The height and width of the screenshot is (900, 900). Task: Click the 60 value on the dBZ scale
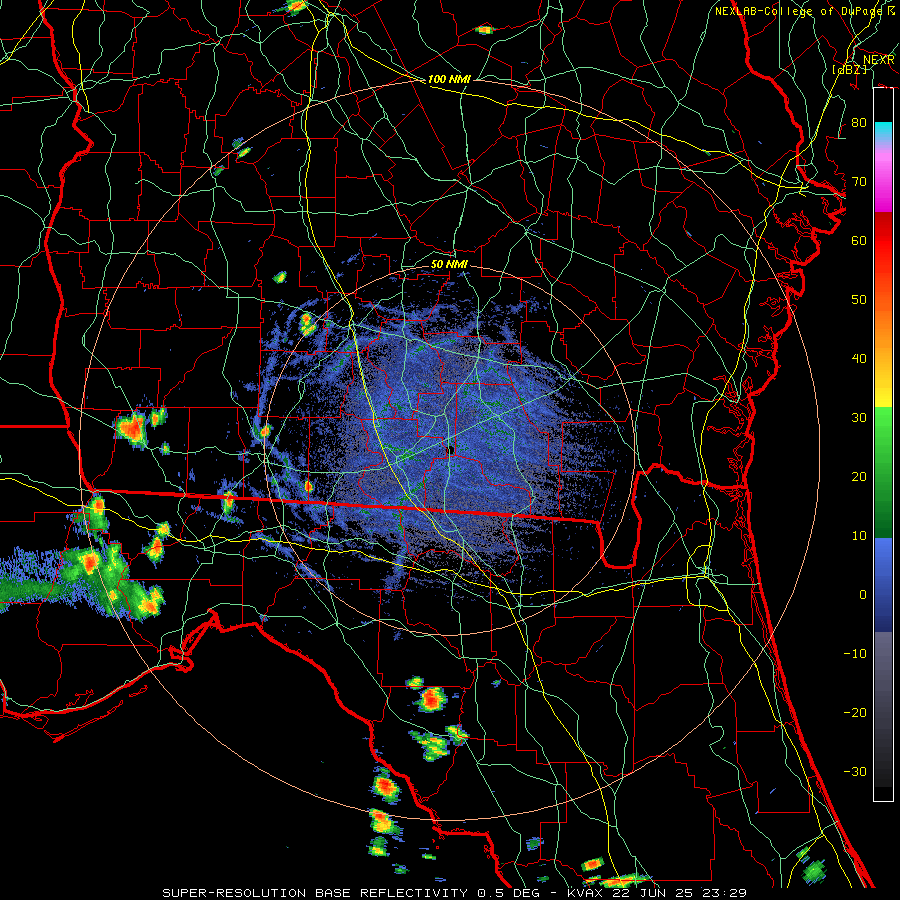[x=859, y=240]
